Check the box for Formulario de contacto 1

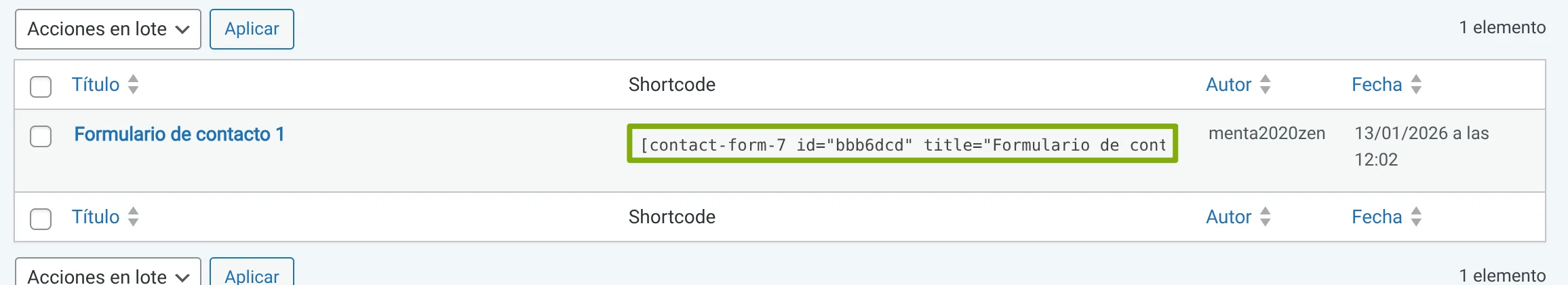click(41, 136)
